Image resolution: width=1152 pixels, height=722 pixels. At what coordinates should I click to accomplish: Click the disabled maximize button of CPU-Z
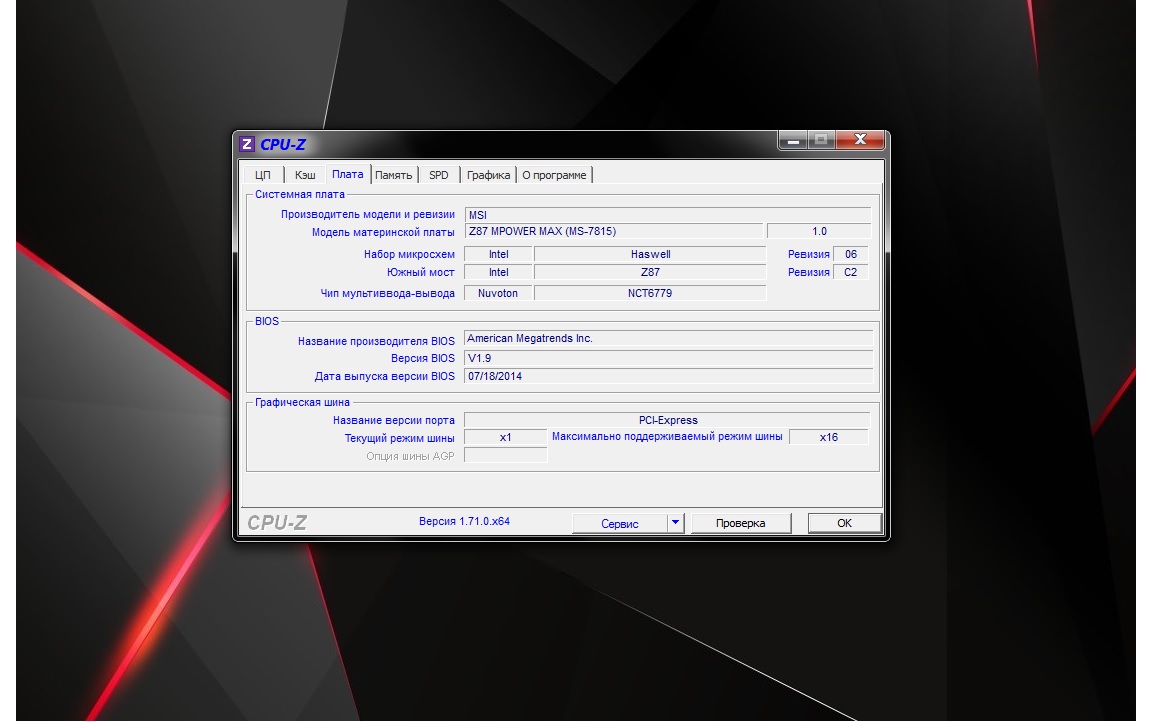[821, 140]
